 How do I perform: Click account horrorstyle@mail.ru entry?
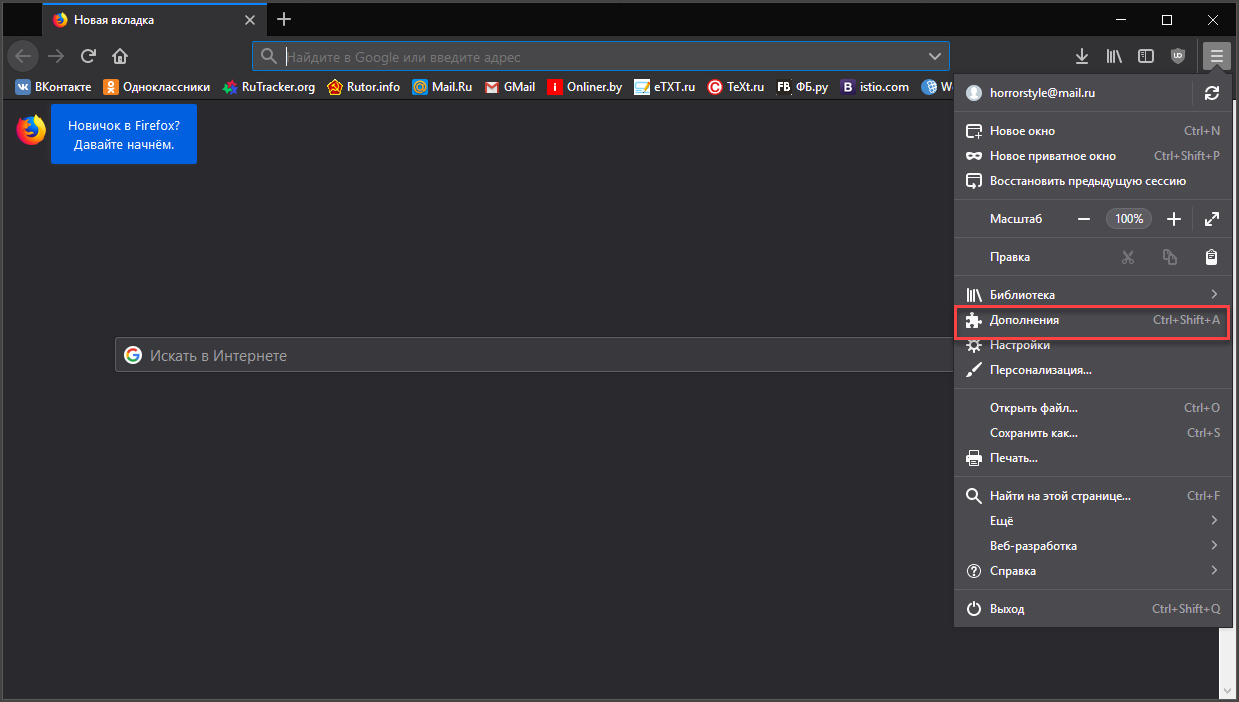[x=1074, y=93]
